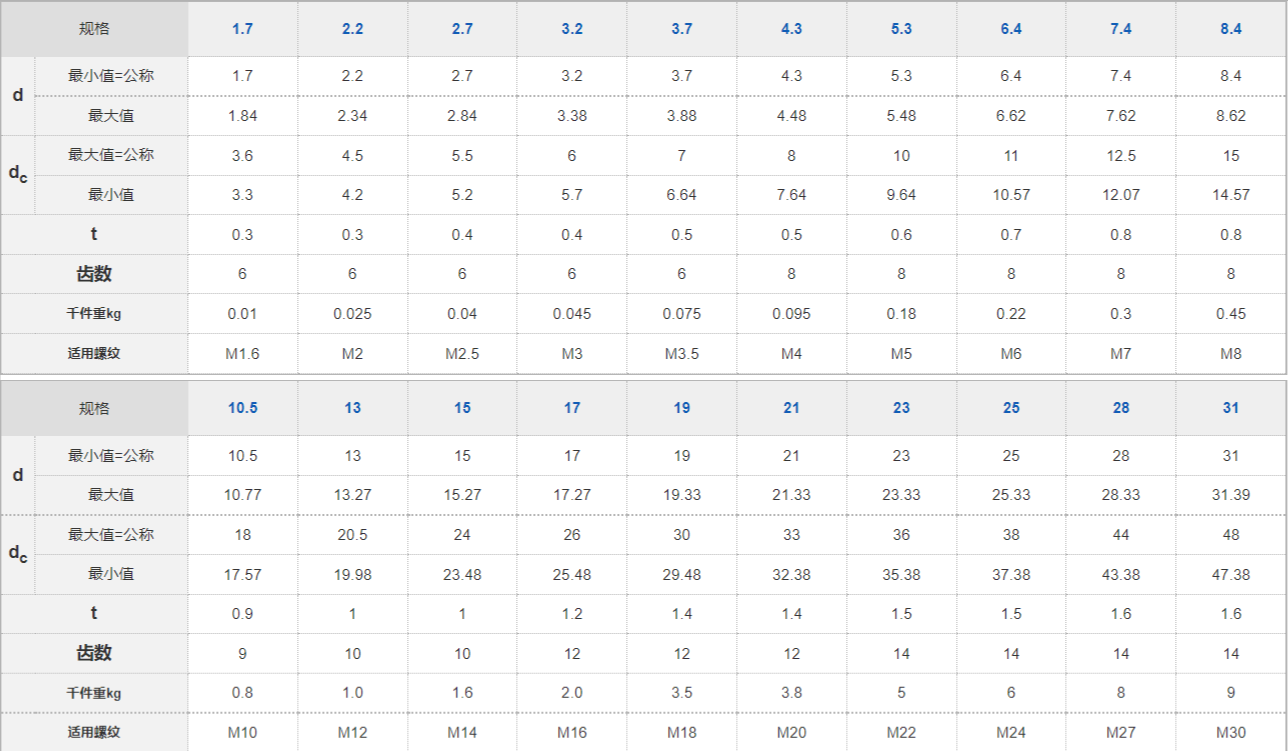Click the 0.025 weight value cell
The height and width of the screenshot is (751, 1288).
(352, 314)
